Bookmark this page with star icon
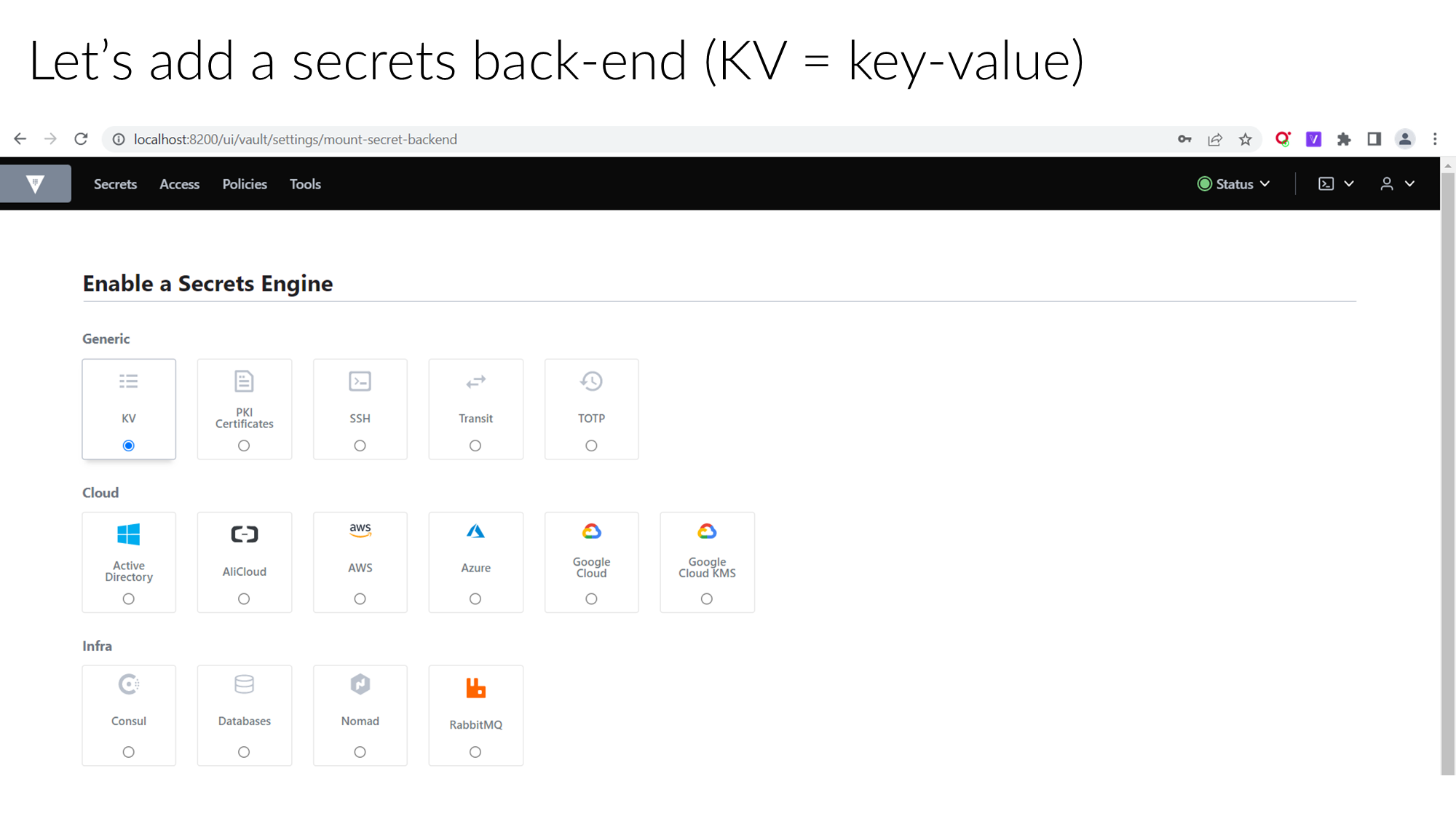 (x=1246, y=139)
